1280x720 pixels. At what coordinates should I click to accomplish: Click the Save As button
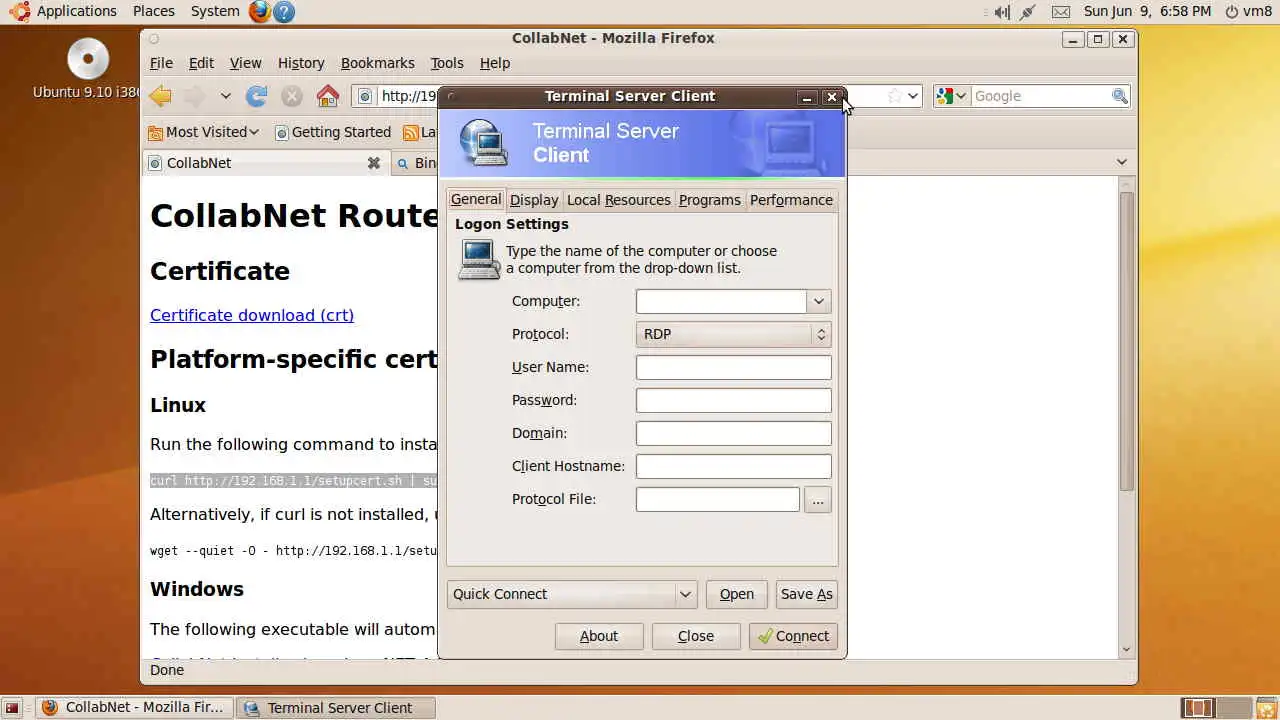(x=806, y=594)
